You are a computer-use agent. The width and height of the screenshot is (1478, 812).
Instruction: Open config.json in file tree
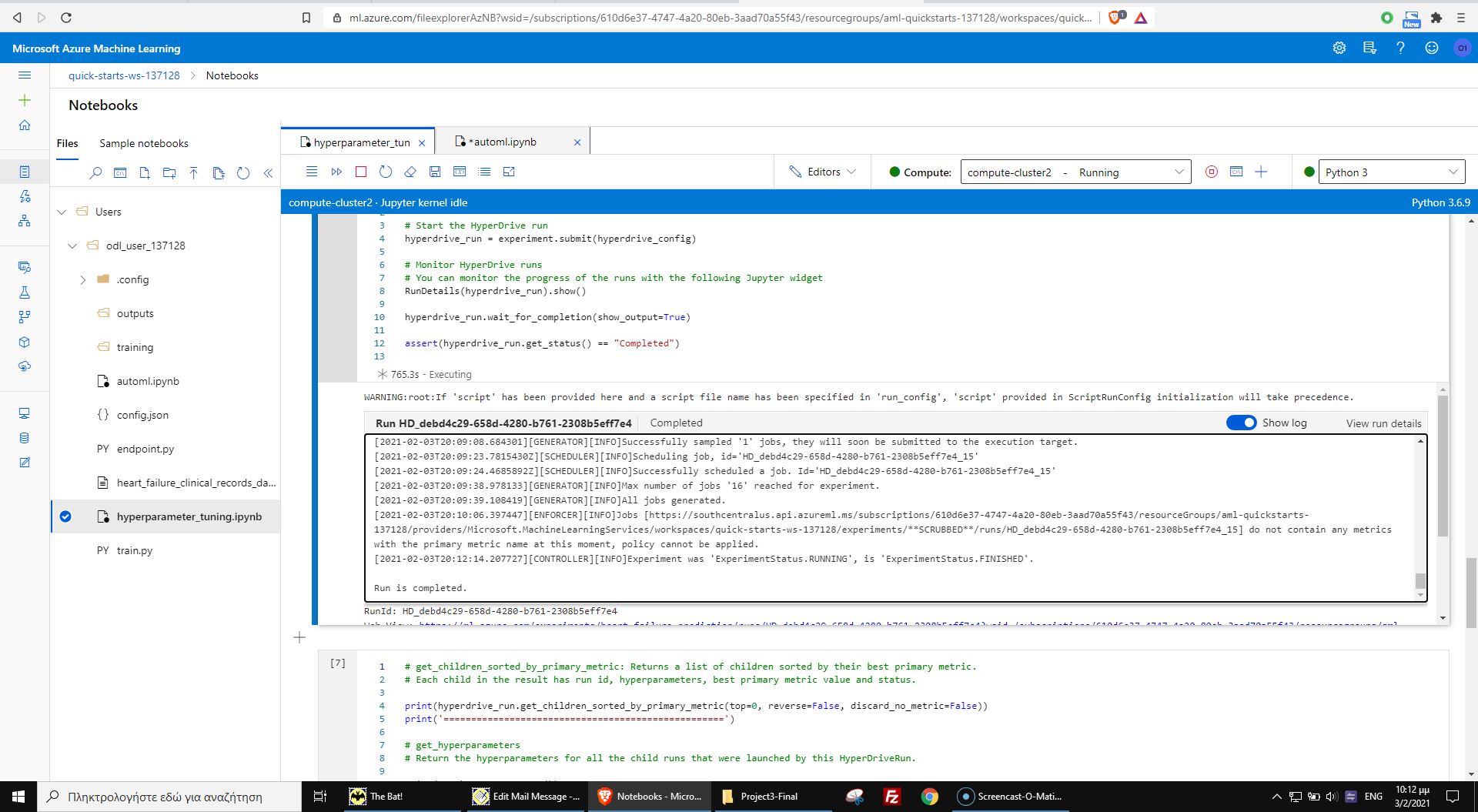(142, 415)
